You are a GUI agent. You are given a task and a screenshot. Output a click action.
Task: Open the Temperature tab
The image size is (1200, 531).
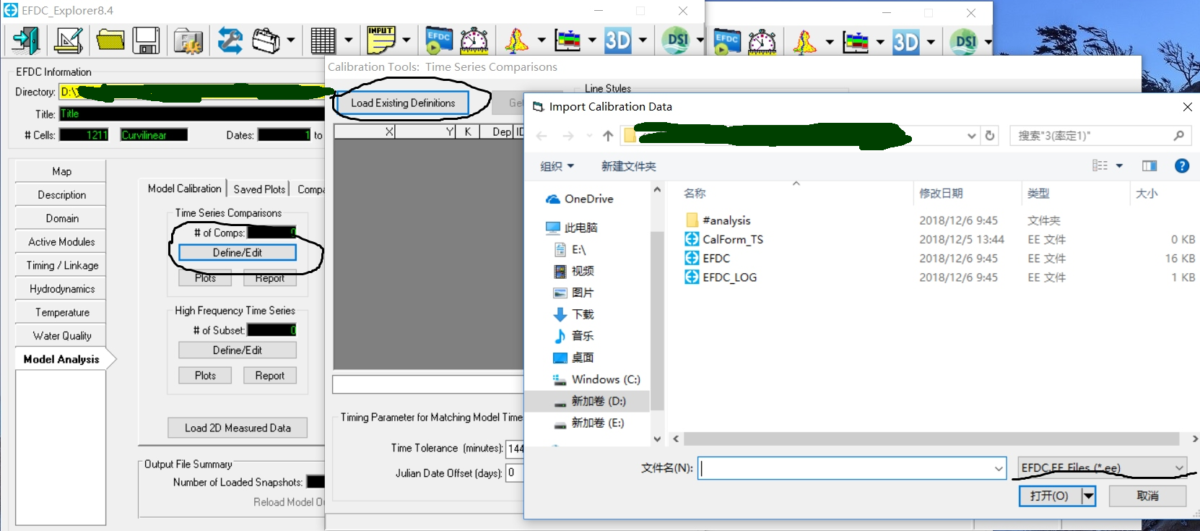click(x=62, y=312)
